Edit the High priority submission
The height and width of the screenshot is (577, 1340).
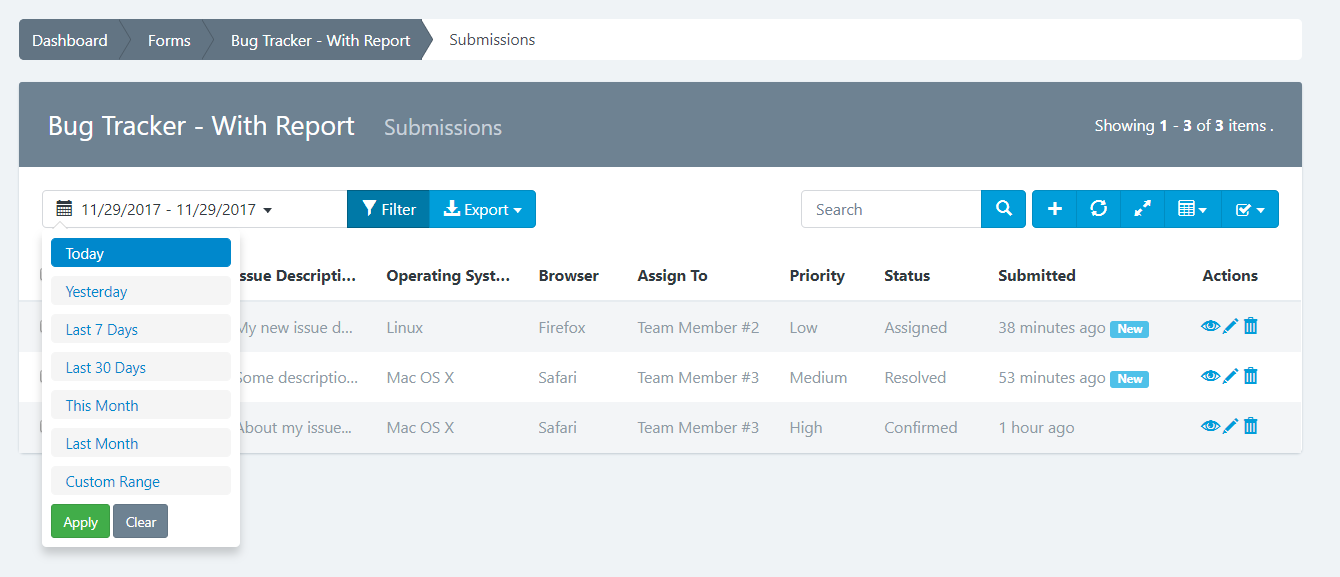1231,426
